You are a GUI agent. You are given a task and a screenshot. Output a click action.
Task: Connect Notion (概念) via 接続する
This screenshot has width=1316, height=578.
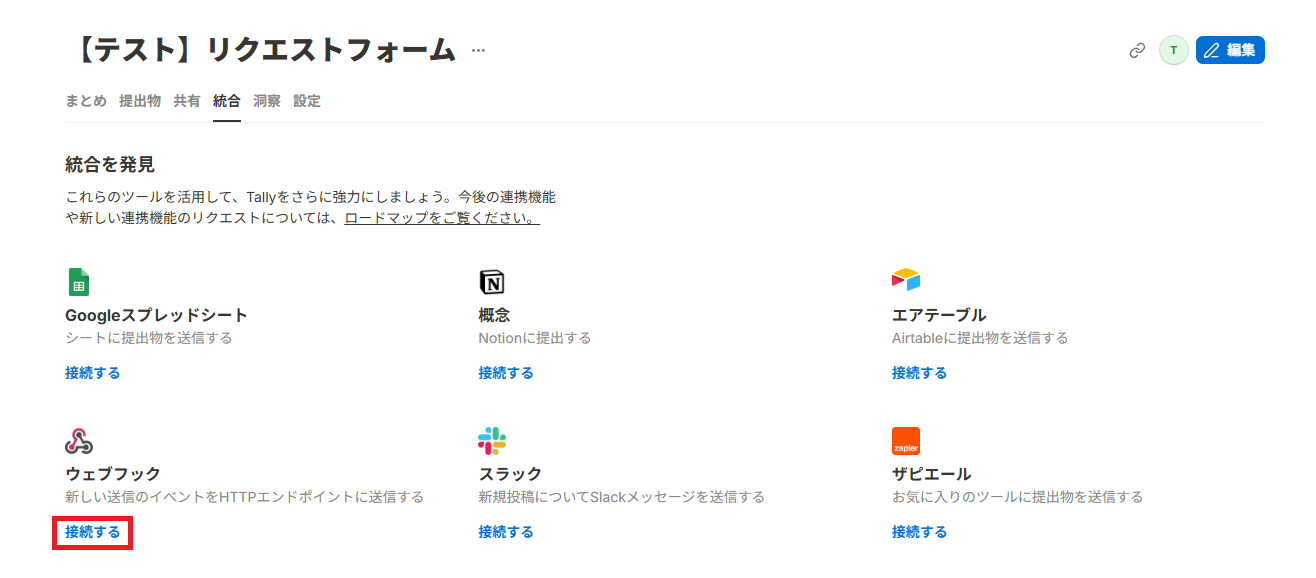coord(506,373)
